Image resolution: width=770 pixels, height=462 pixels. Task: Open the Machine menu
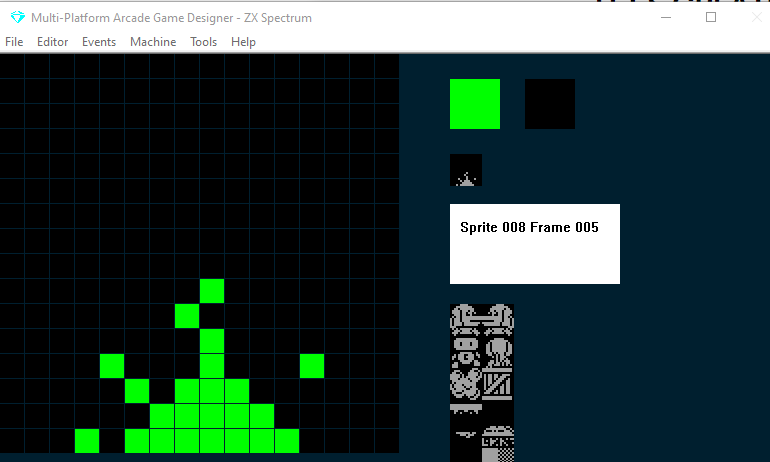pyautogui.click(x=153, y=42)
